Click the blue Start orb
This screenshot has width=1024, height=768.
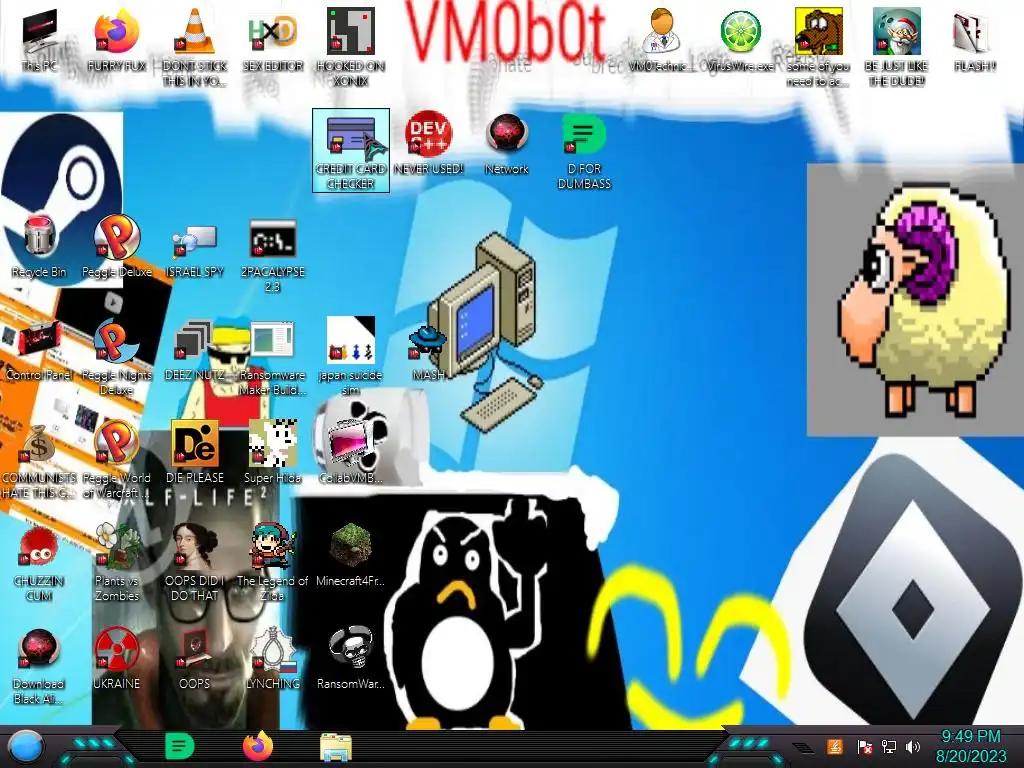tap(25, 746)
